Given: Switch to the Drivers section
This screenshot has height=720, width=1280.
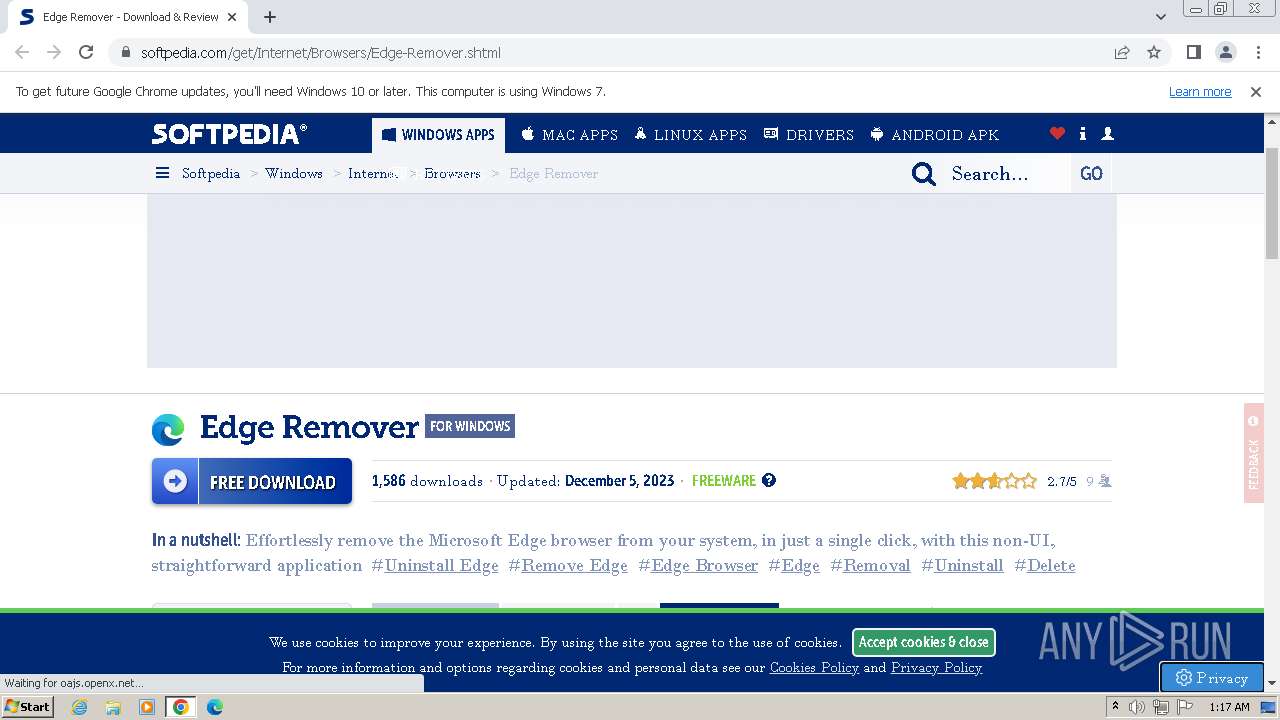Looking at the screenshot, I should click(809, 134).
